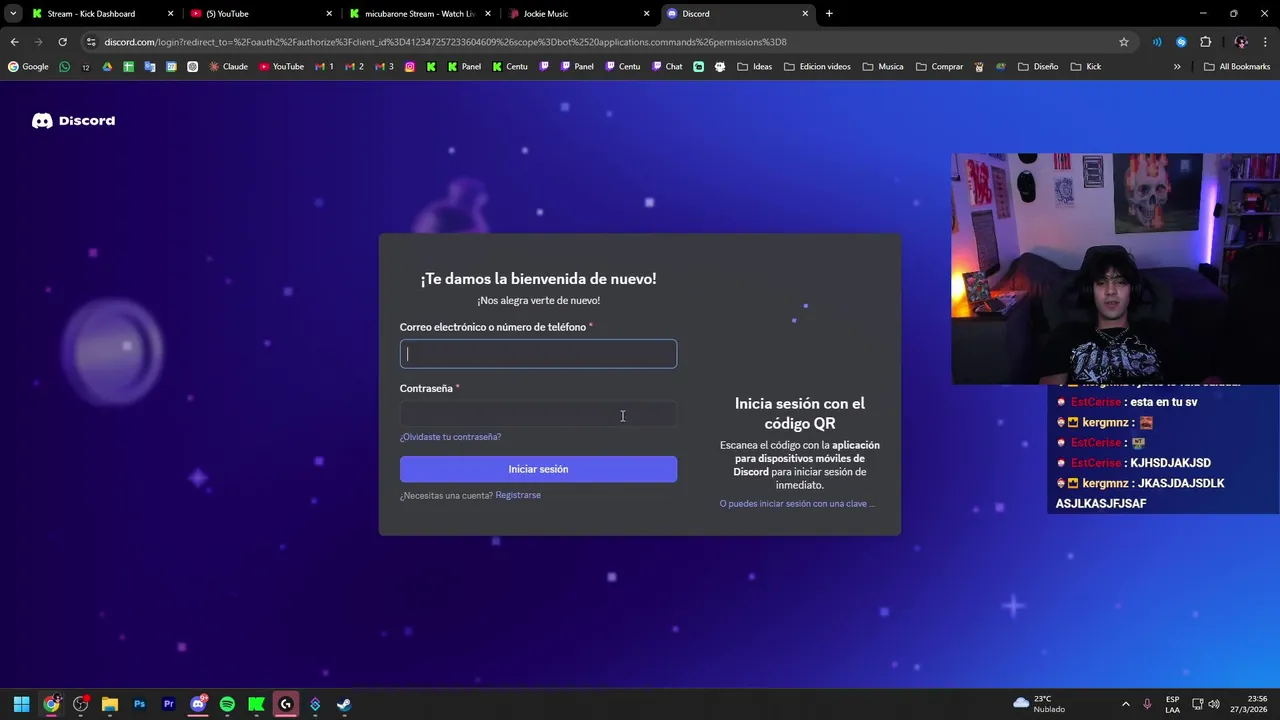Open the Gmail '1' bookmark

[324, 67]
